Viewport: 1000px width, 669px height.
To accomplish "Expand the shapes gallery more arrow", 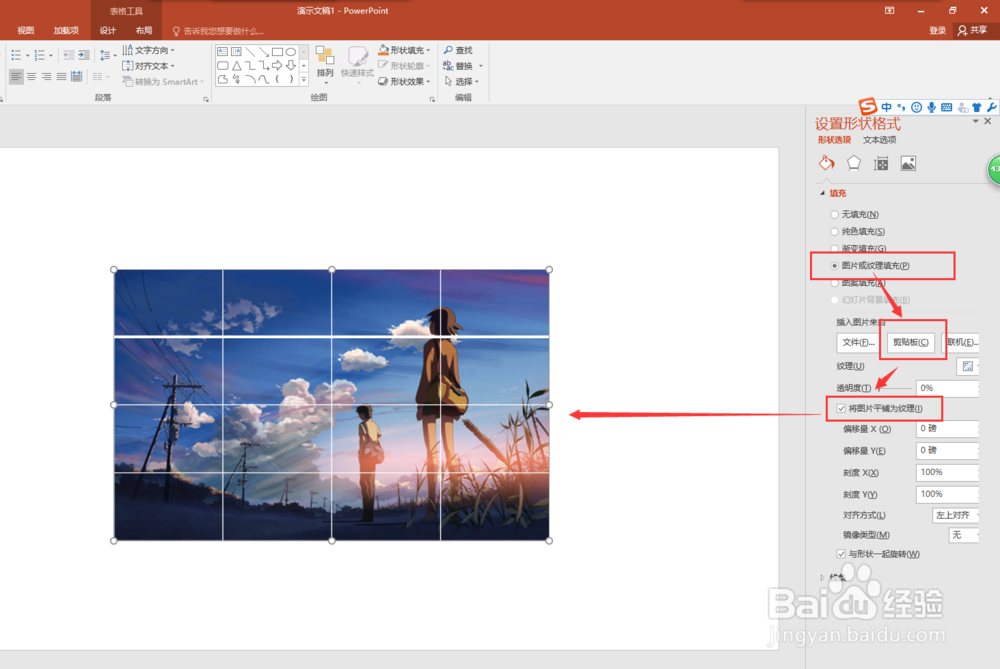I will coord(304,80).
